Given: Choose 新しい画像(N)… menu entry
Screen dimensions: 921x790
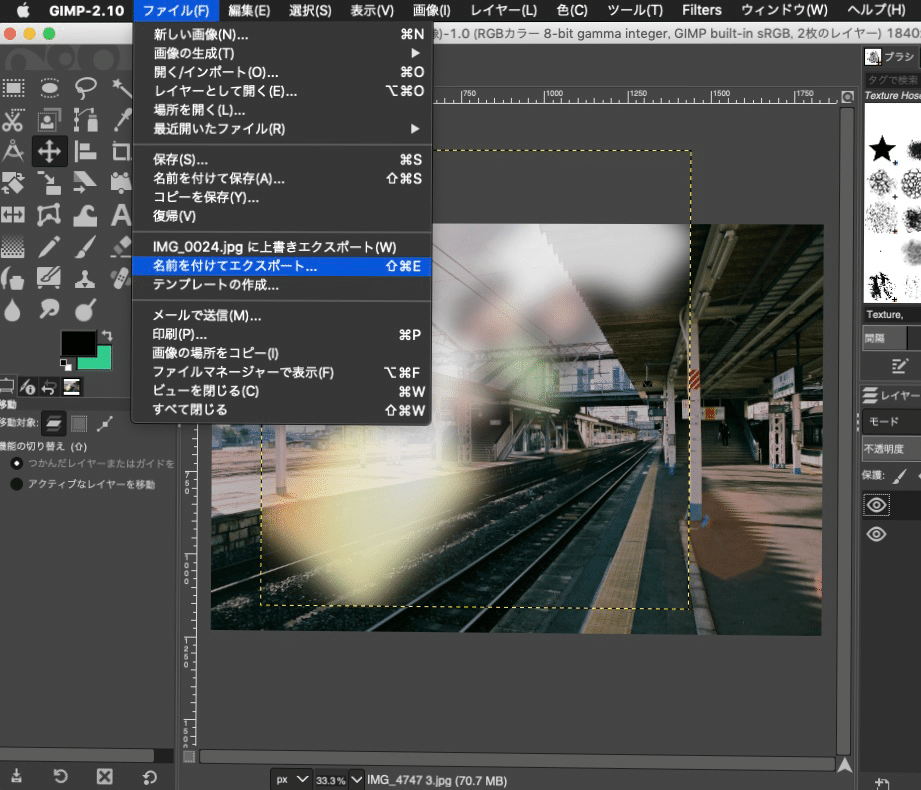Looking at the screenshot, I should [x=283, y=35].
